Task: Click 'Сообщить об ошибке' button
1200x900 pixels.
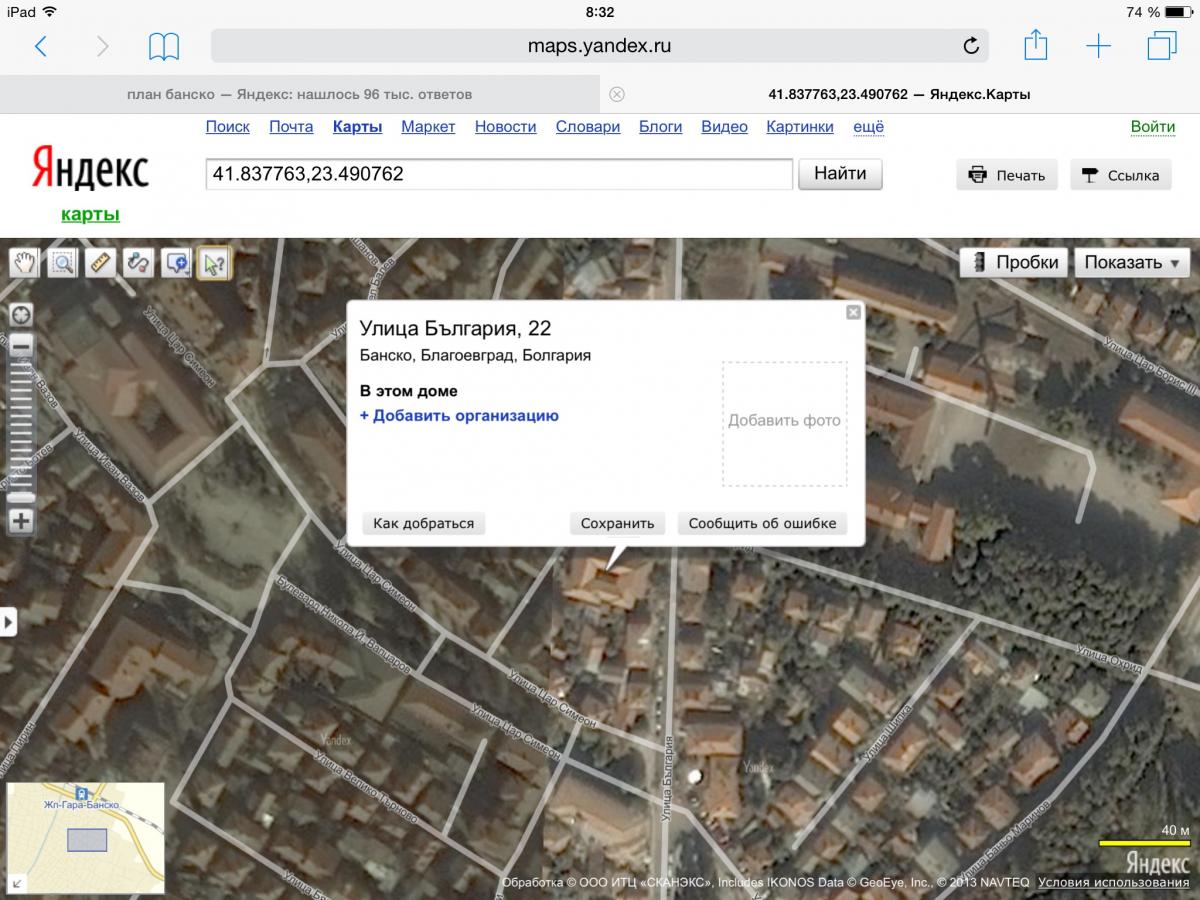Action: click(762, 523)
